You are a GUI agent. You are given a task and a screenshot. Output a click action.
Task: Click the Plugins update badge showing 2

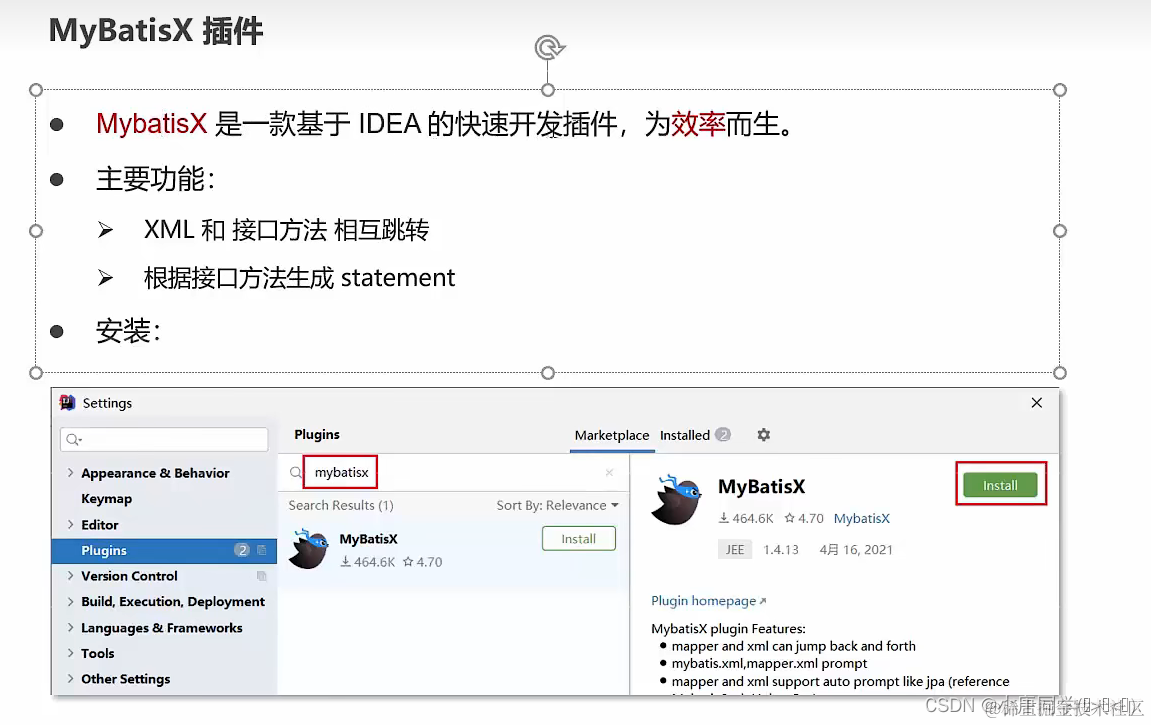coord(242,550)
